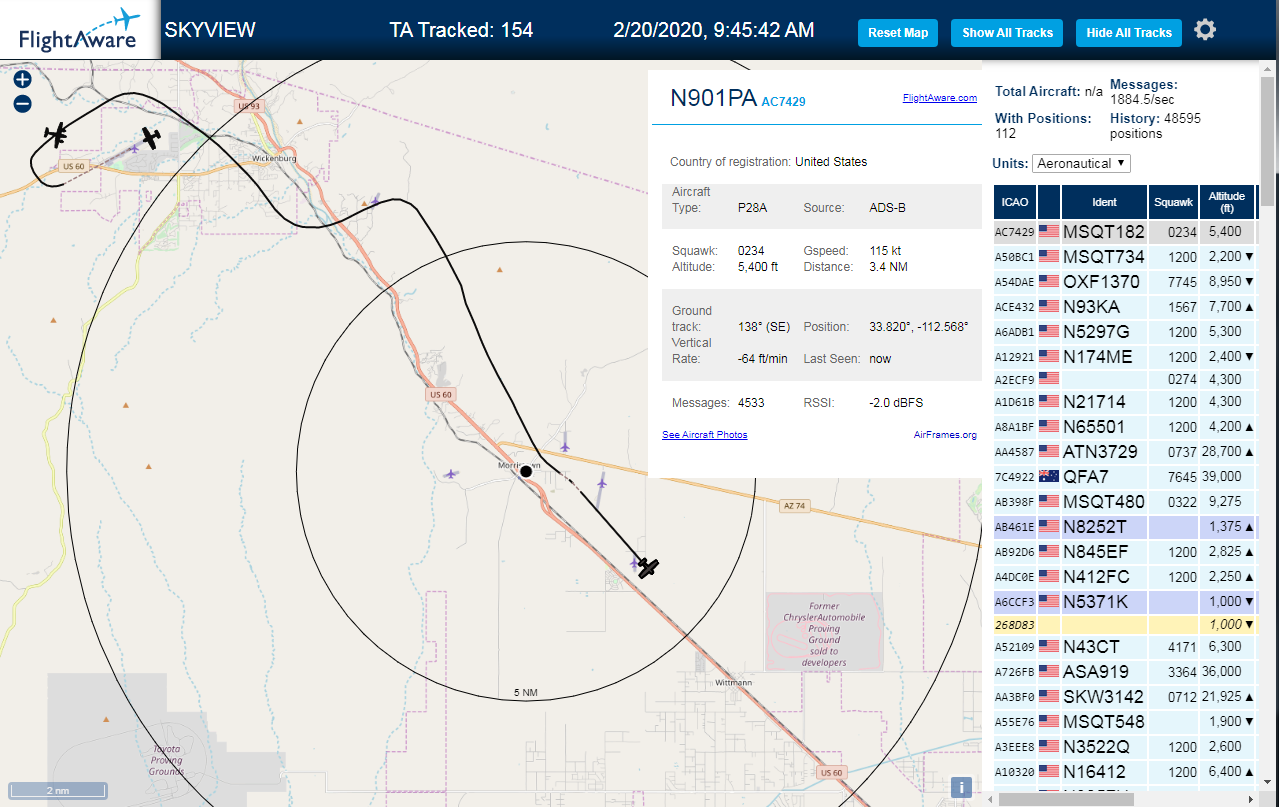
Task: Select the A2ECF9 row
Action: click(x=1124, y=379)
